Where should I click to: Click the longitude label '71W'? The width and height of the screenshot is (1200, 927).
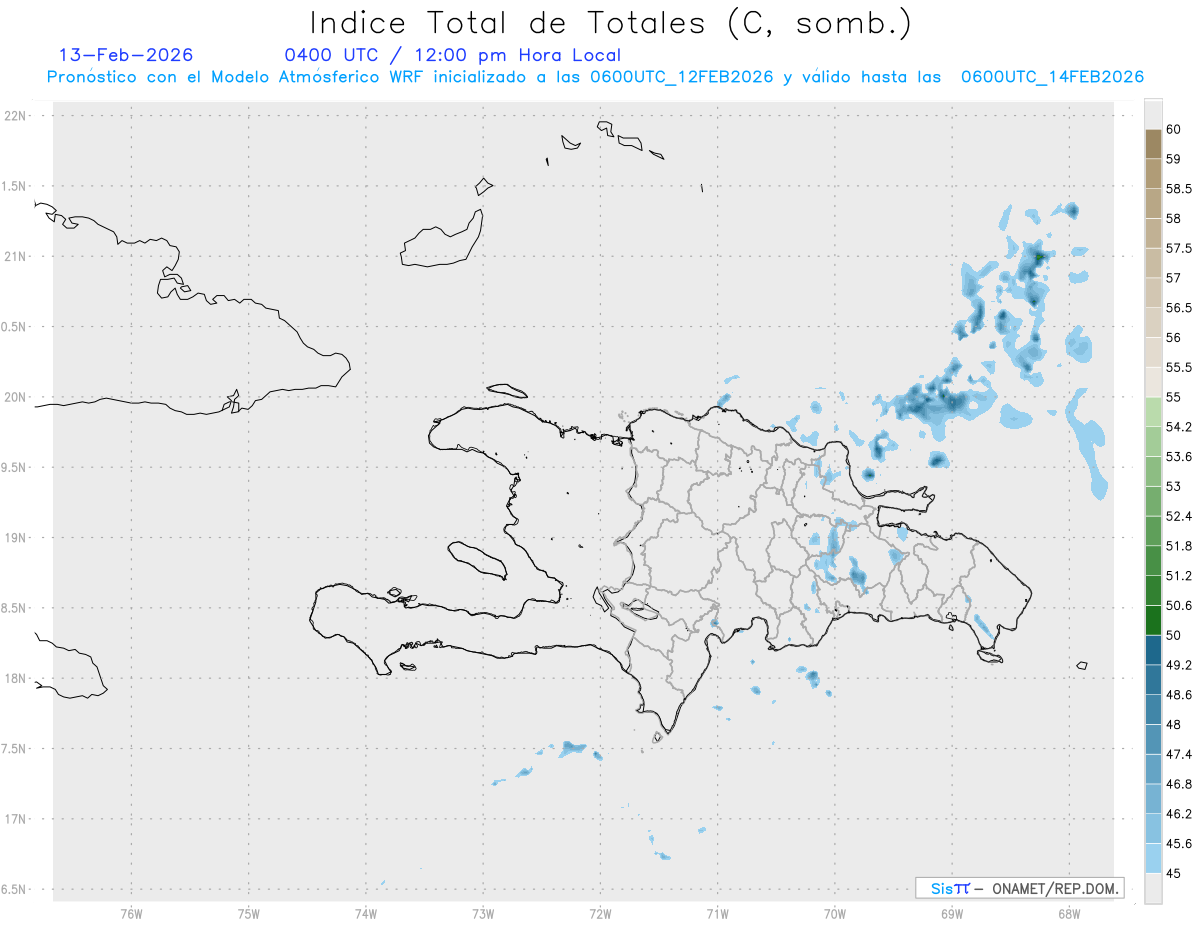717,913
